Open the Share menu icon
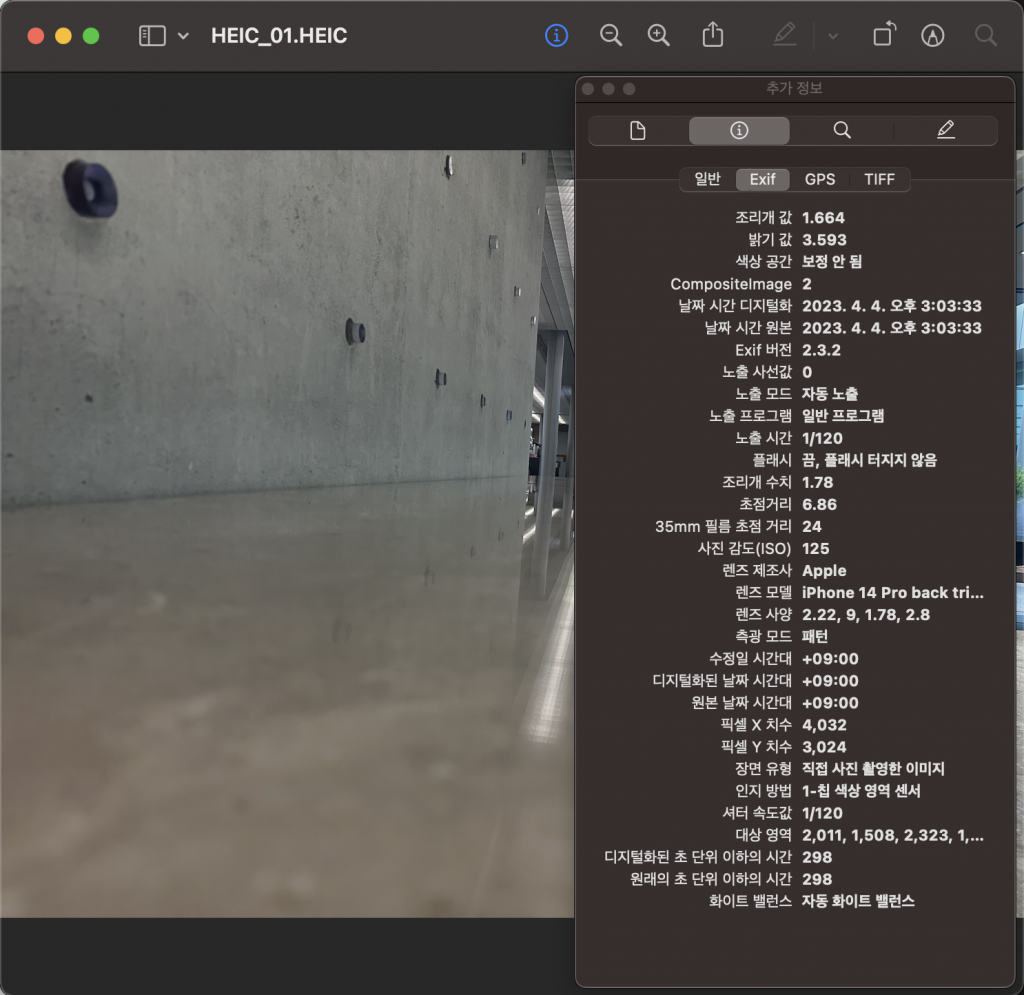The image size is (1024, 995). coord(712,35)
